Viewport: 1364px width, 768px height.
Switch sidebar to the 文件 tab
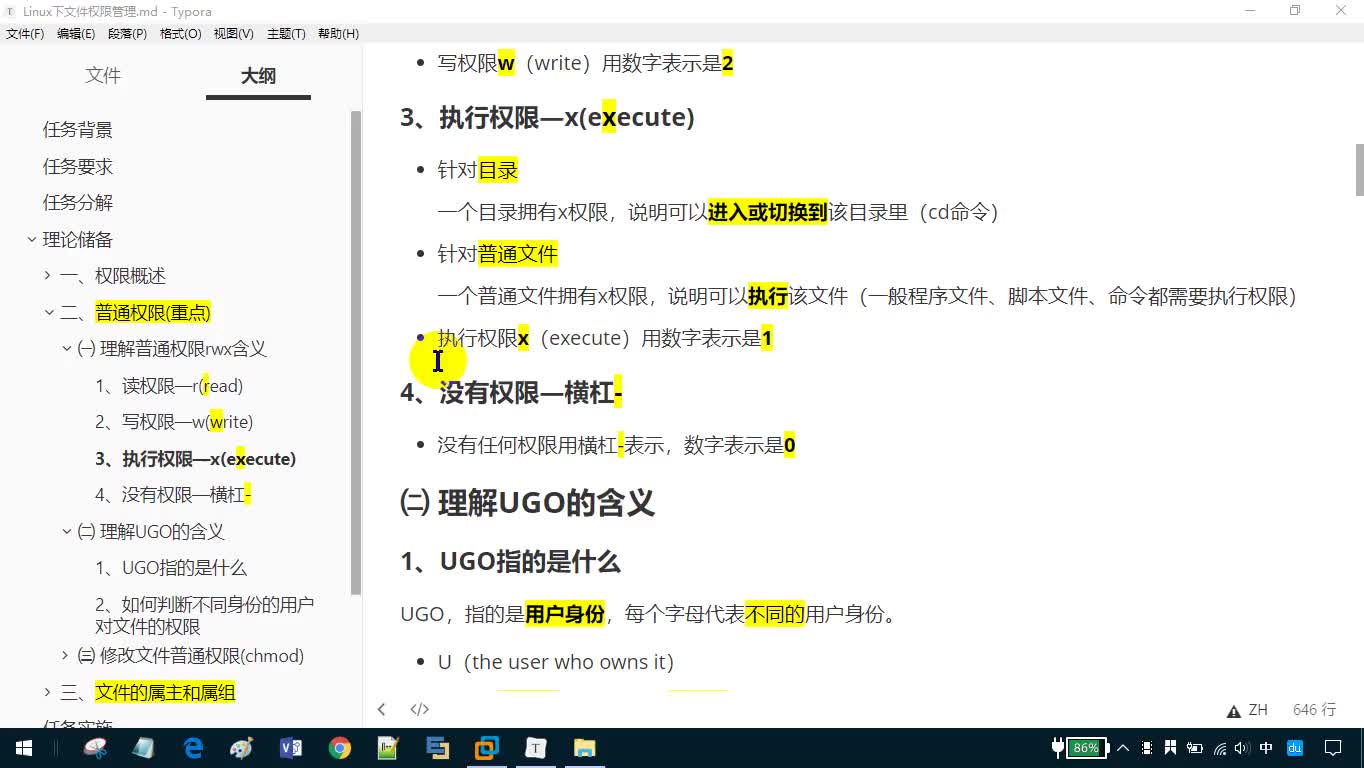point(103,76)
